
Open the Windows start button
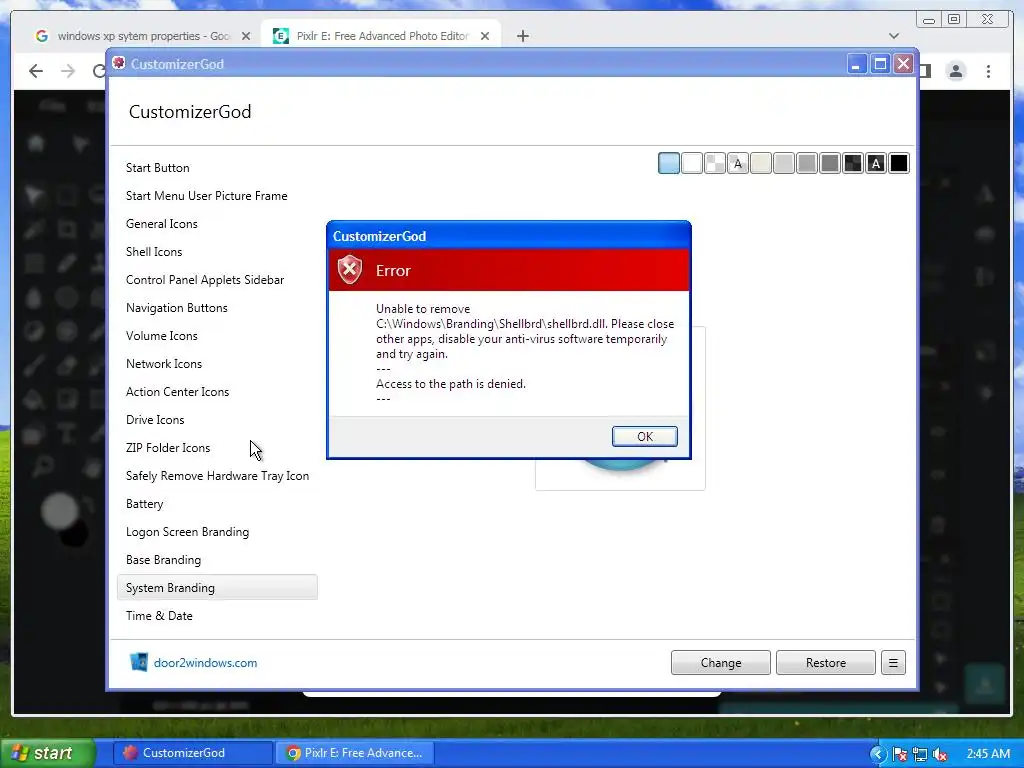coord(46,753)
